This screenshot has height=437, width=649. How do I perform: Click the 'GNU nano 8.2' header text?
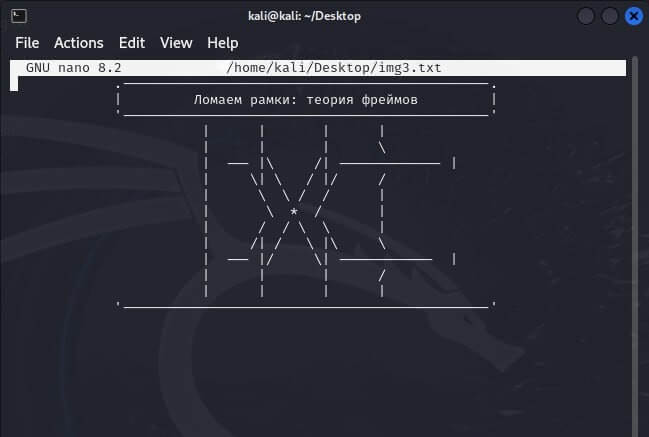[x=73, y=67]
